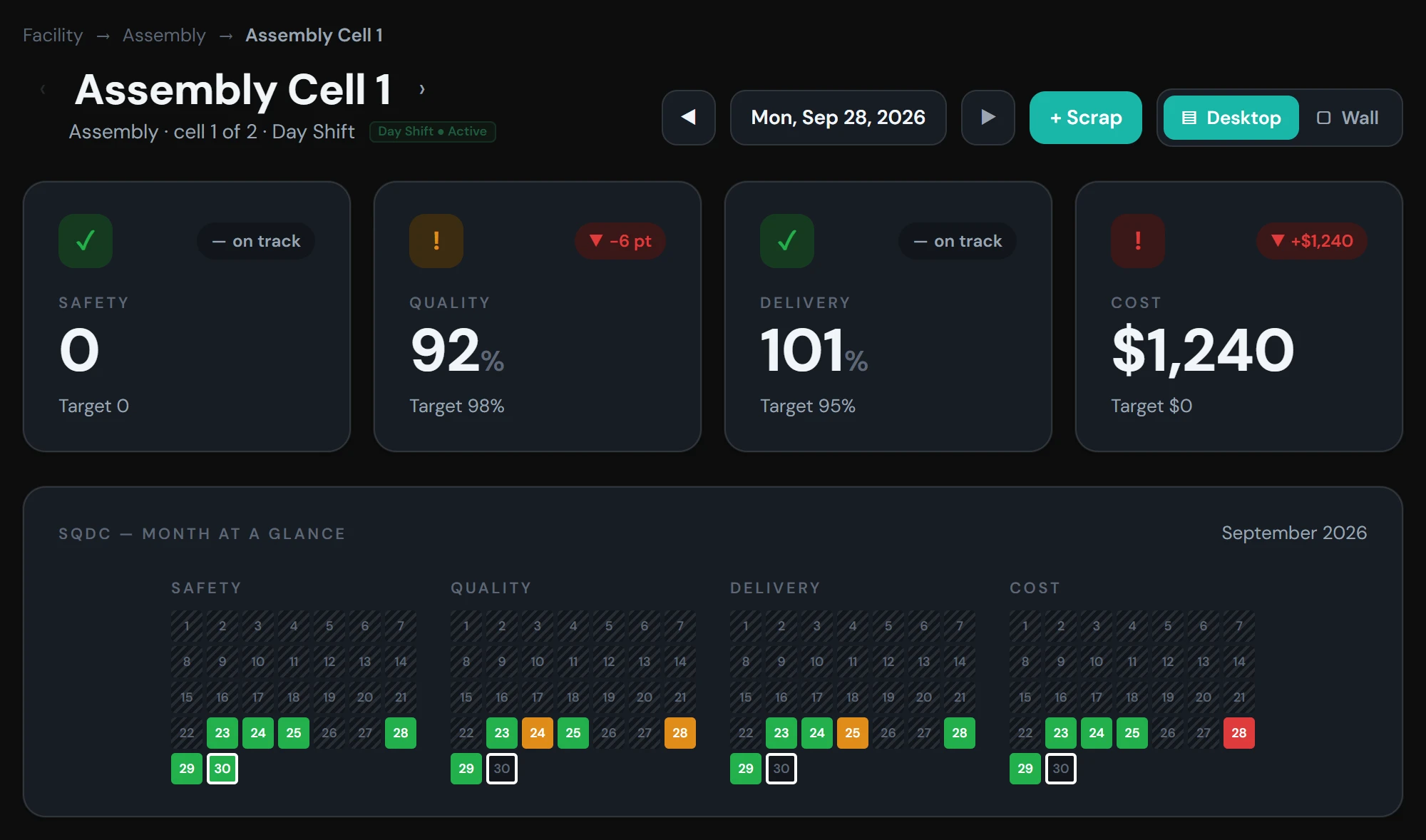Select day 28 in Safety calendar
Image resolution: width=1426 pixels, height=840 pixels.
pos(401,733)
